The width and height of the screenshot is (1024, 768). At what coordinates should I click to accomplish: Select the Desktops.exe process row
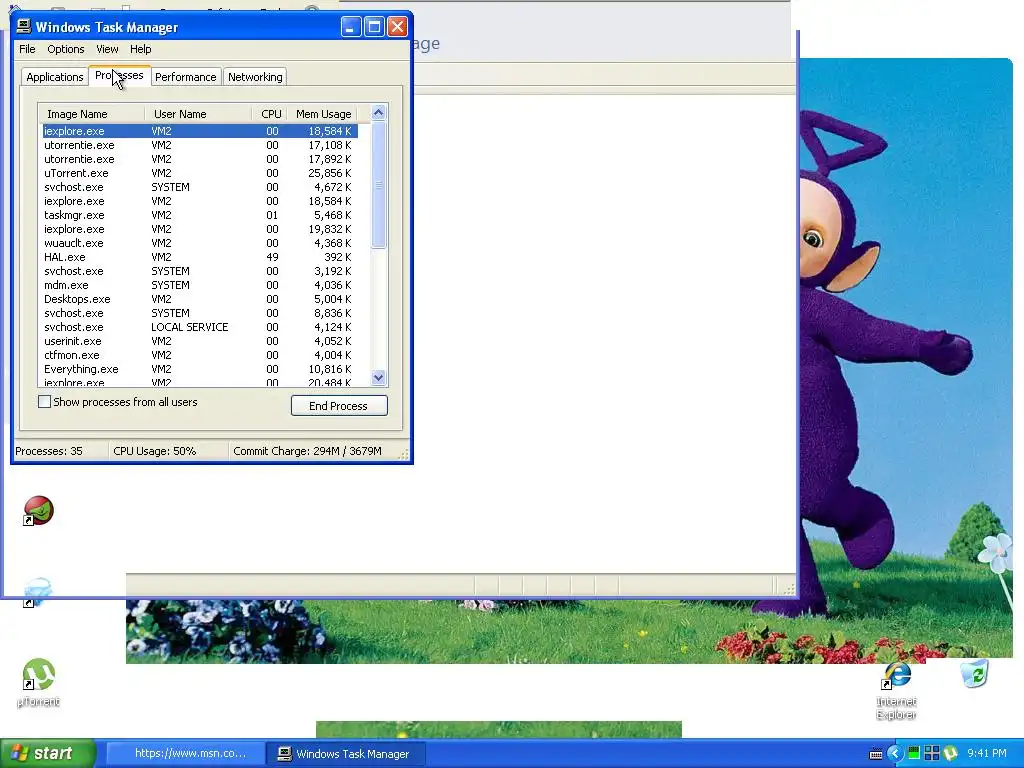[199, 299]
